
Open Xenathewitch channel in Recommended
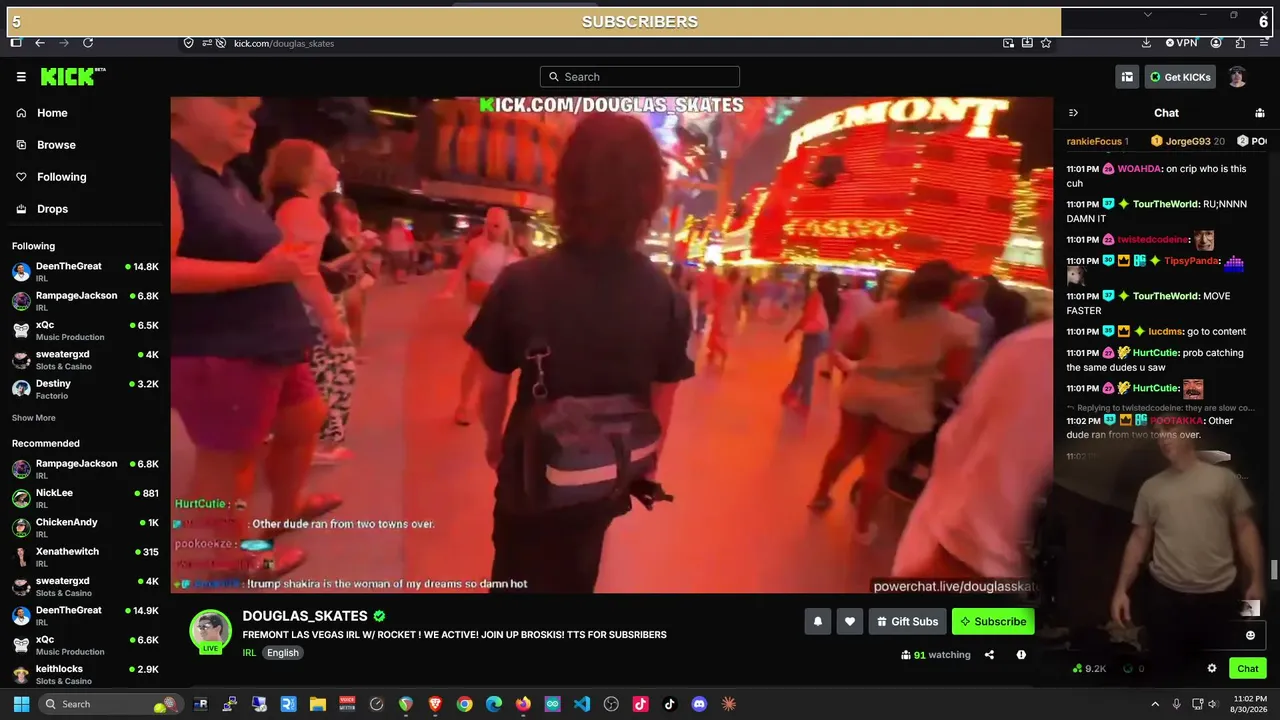coord(85,557)
